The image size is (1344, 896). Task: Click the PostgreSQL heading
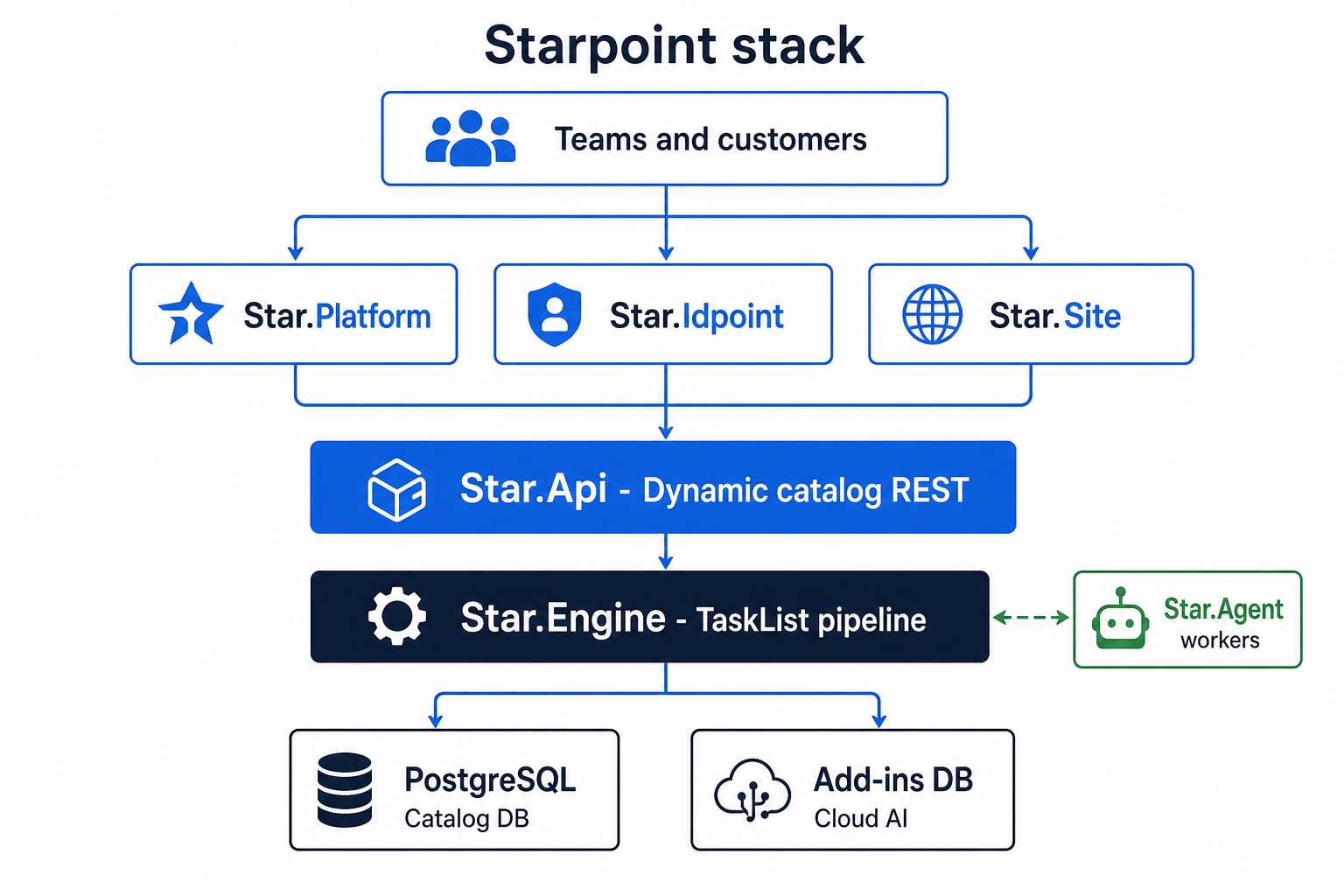pos(490,779)
